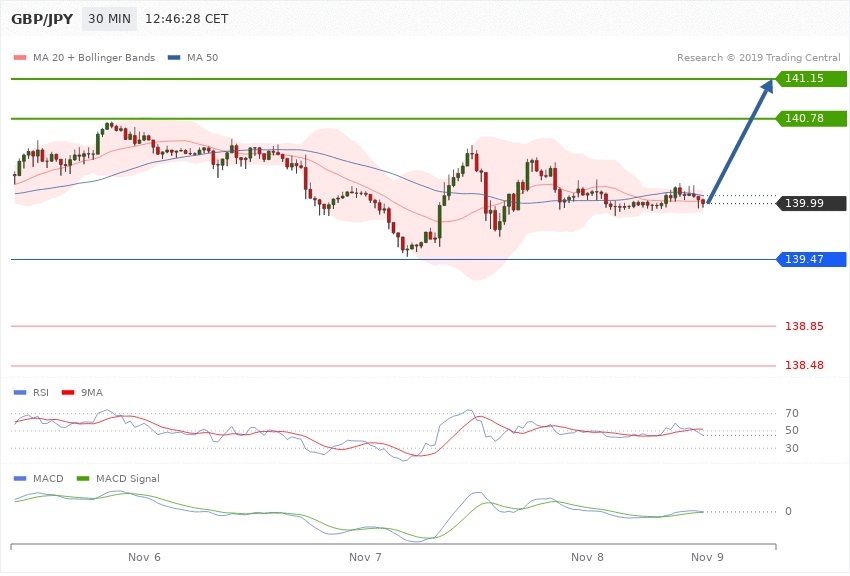Click the 139.99 current price tag

tap(812, 204)
